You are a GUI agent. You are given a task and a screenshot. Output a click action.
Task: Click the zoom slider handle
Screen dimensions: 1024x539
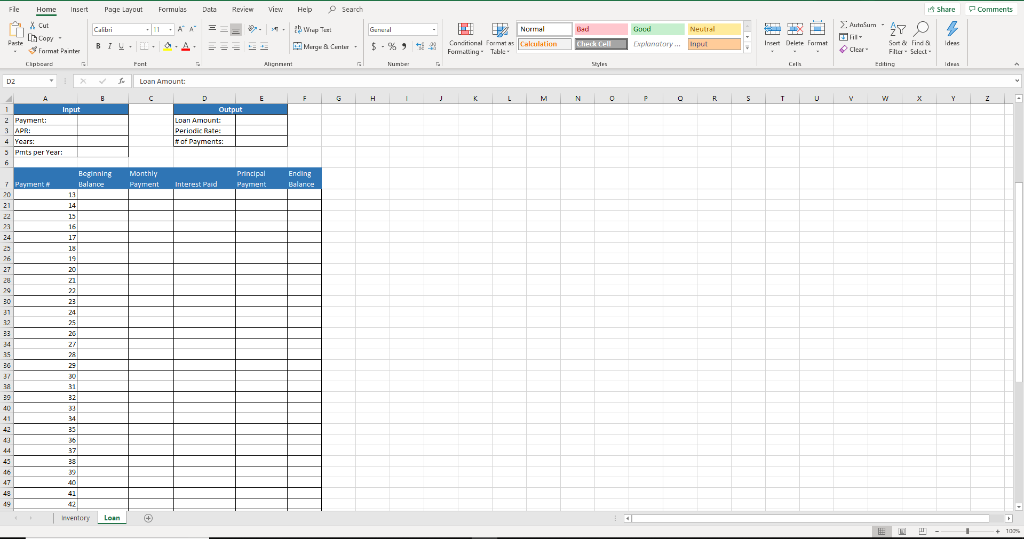point(967,531)
